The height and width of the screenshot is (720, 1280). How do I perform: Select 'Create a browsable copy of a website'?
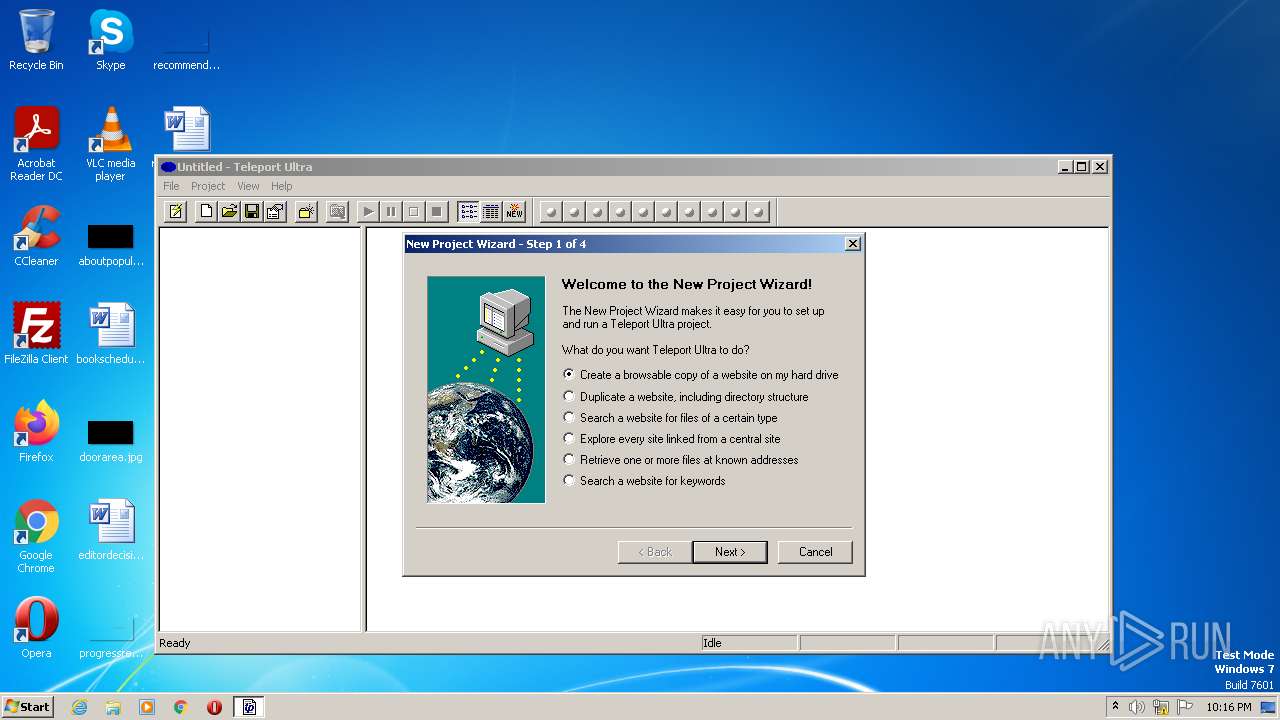pyautogui.click(x=701, y=375)
